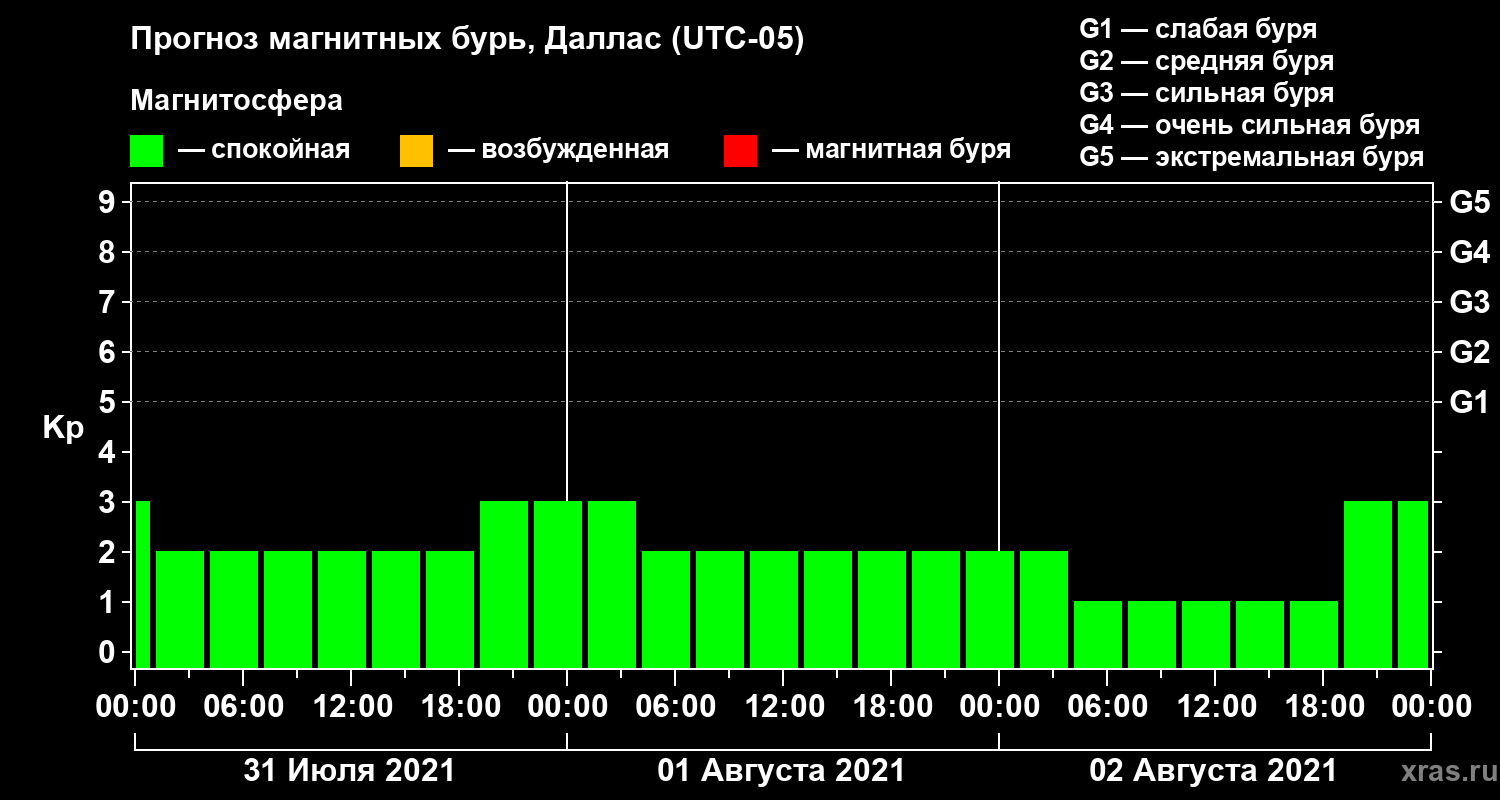This screenshot has width=1500, height=800.
Task: Click the orange 'возбужденная' legend swatch
Action: pos(416,151)
